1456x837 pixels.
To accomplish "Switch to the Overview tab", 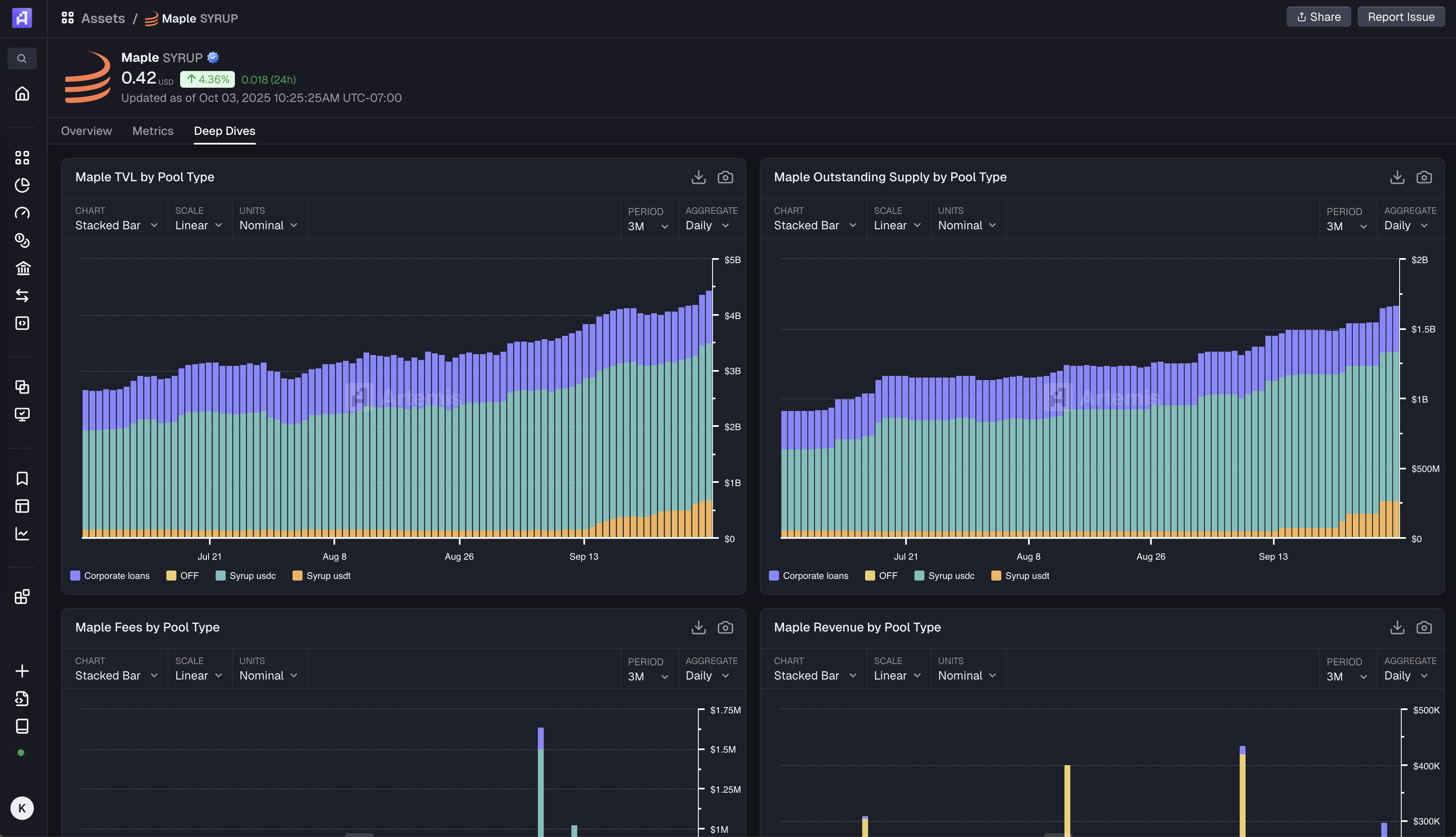I will click(86, 131).
